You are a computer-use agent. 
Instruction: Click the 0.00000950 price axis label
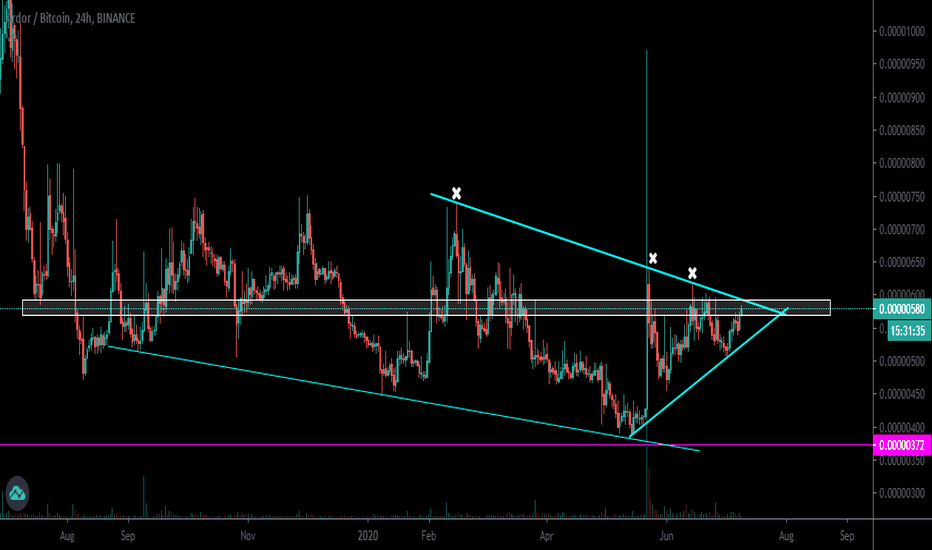coord(902,64)
